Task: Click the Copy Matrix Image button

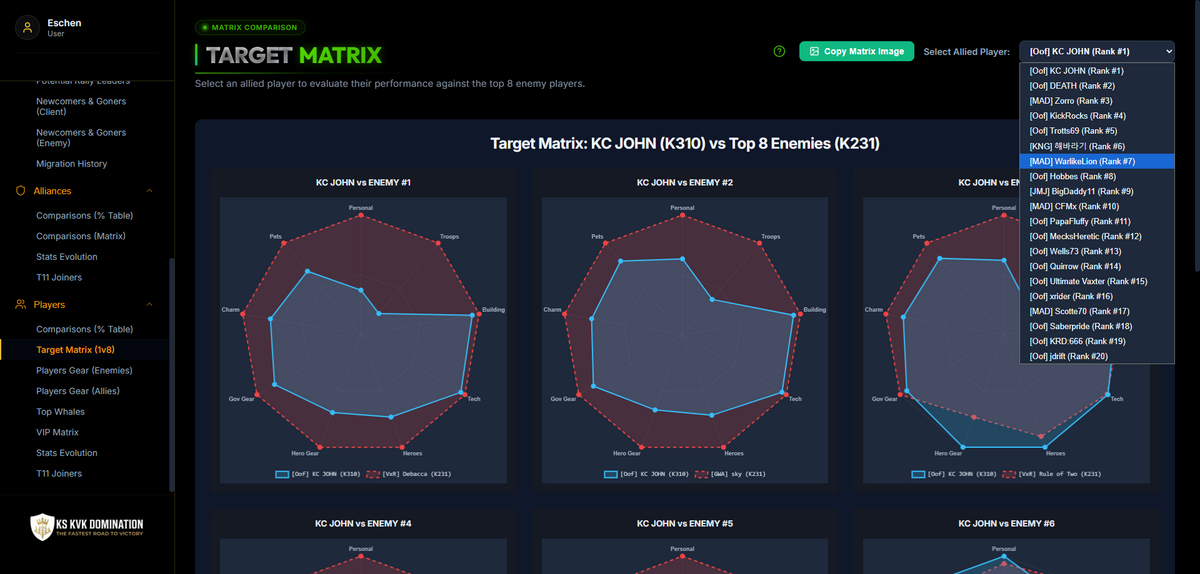Action: [856, 51]
